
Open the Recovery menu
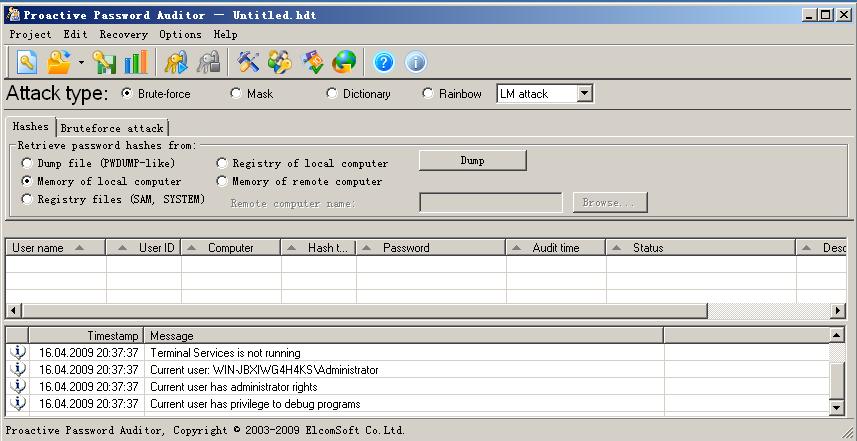click(124, 34)
